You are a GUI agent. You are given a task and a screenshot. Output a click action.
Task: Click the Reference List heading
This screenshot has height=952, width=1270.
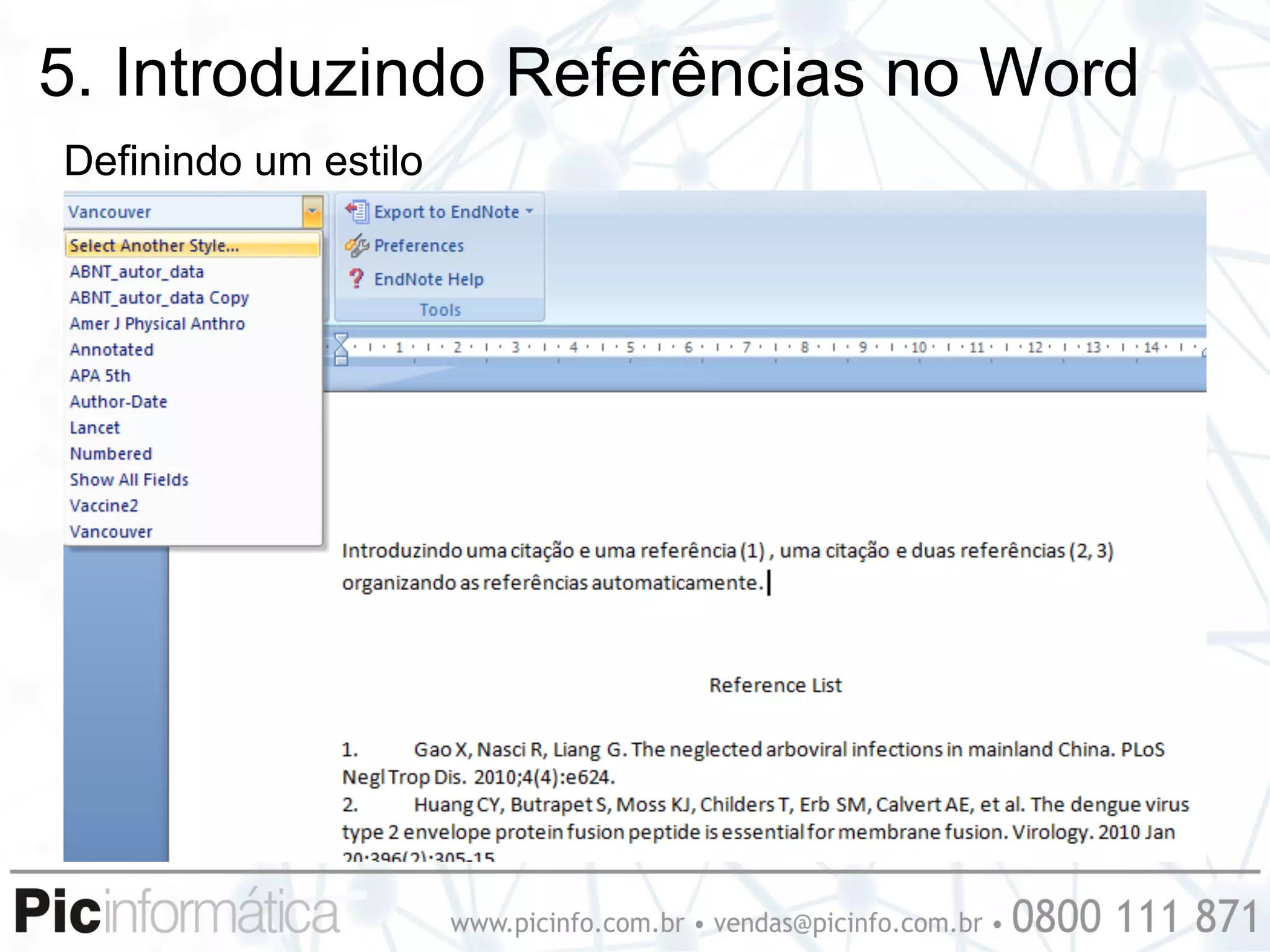(776, 685)
